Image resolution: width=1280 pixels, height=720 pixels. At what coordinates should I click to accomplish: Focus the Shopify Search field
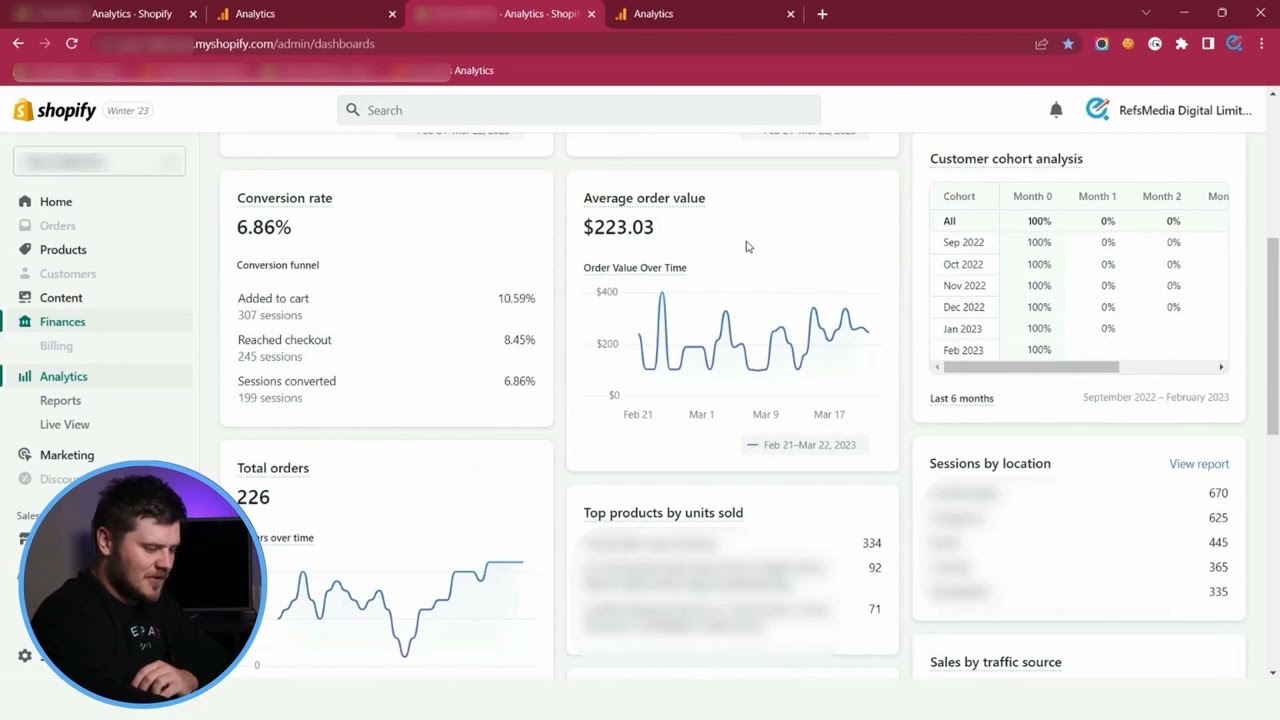(x=579, y=110)
